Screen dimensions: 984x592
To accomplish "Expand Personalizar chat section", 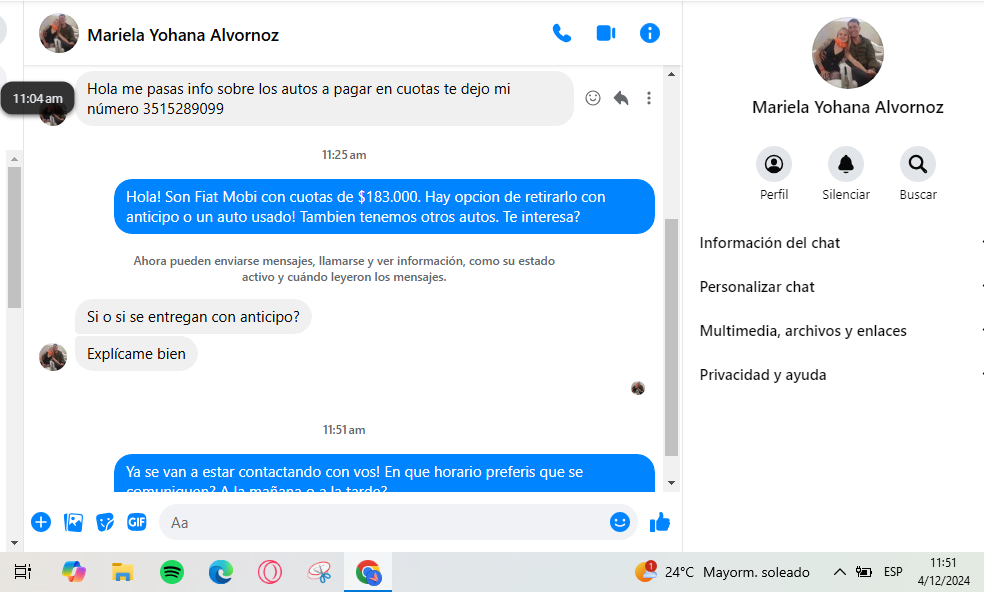I will pos(840,287).
